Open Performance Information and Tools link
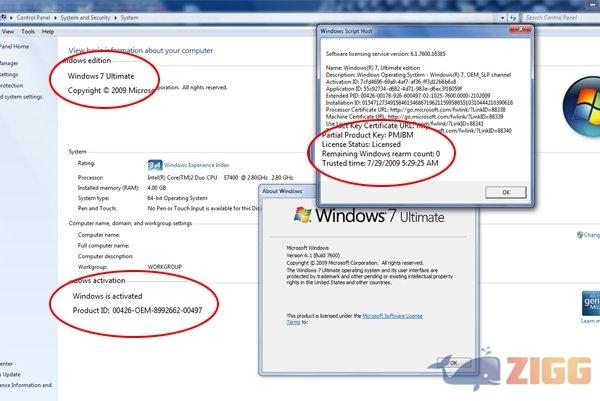 (x=26, y=385)
